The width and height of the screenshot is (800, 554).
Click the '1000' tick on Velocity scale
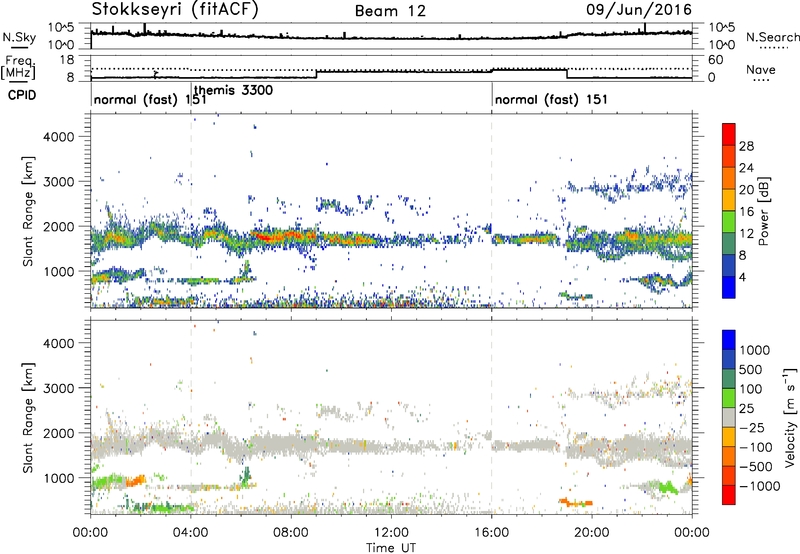[755, 350]
